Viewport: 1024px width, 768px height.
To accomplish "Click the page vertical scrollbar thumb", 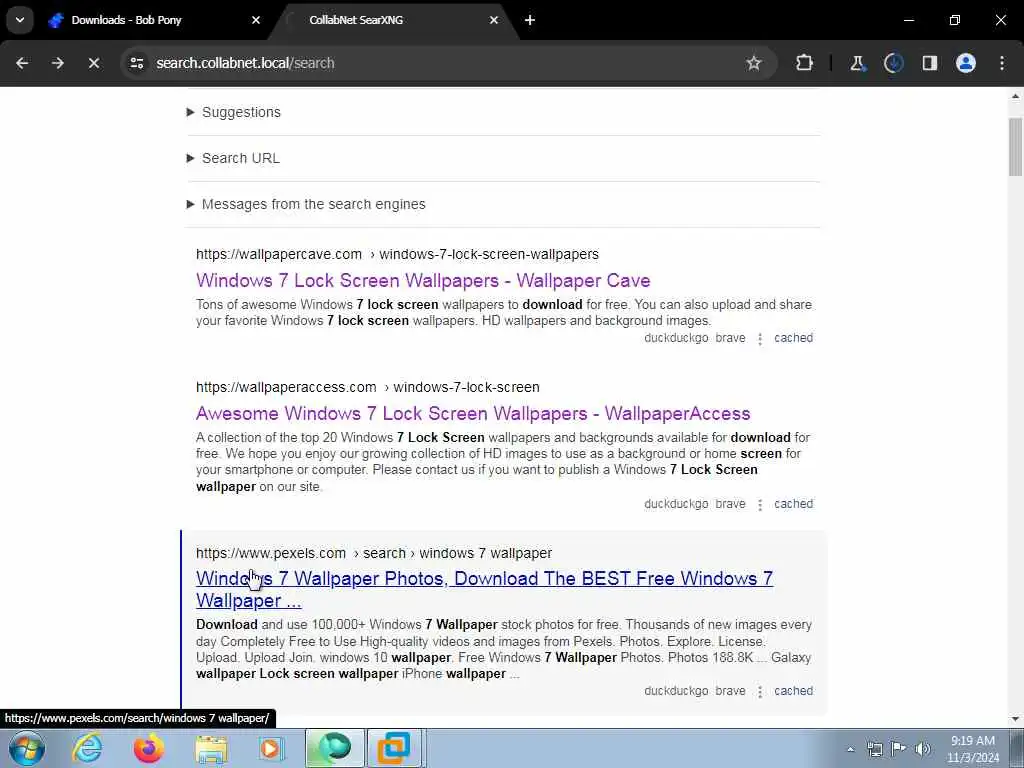I will pyautogui.click(x=1015, y=147).
